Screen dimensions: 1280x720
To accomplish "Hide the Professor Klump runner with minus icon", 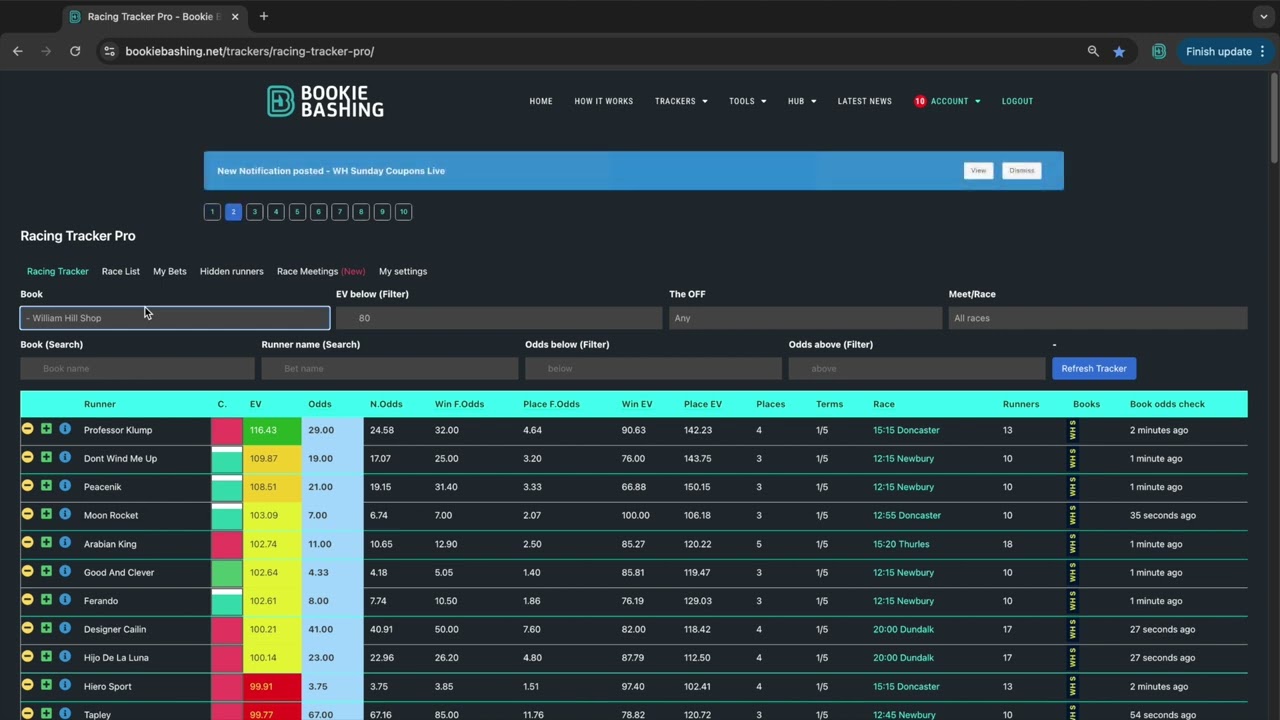I will (28, 429).
